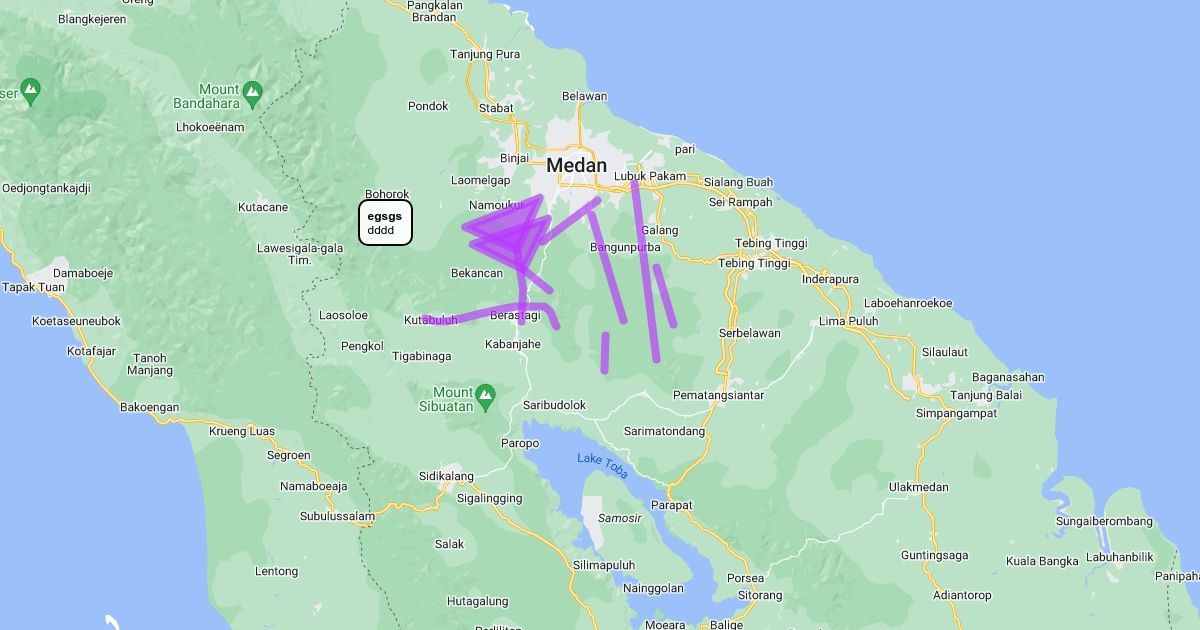Screen dimensions: 1200x630
Task: Click the Mount Bandahara peak icon
Action: pos(252,93)
